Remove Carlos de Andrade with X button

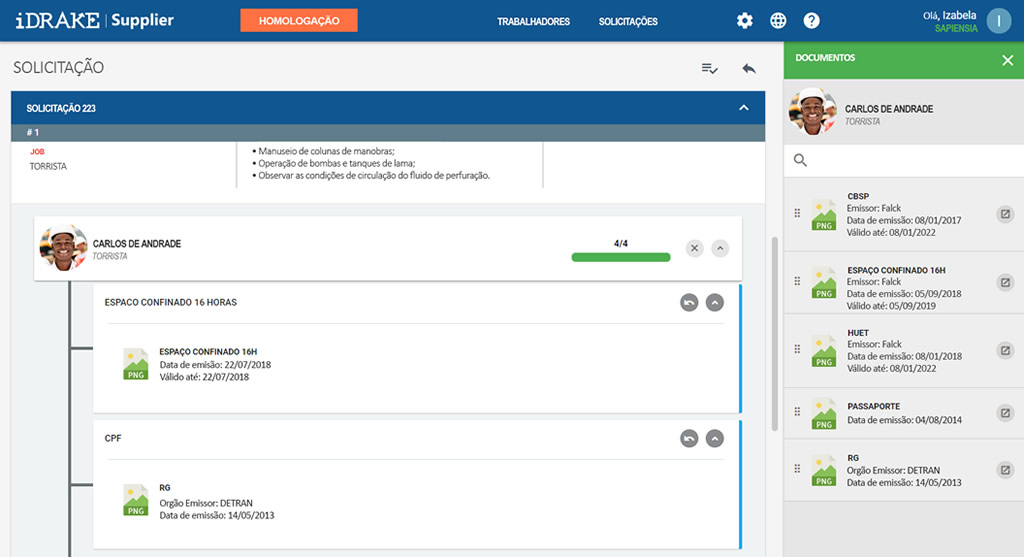694,248
